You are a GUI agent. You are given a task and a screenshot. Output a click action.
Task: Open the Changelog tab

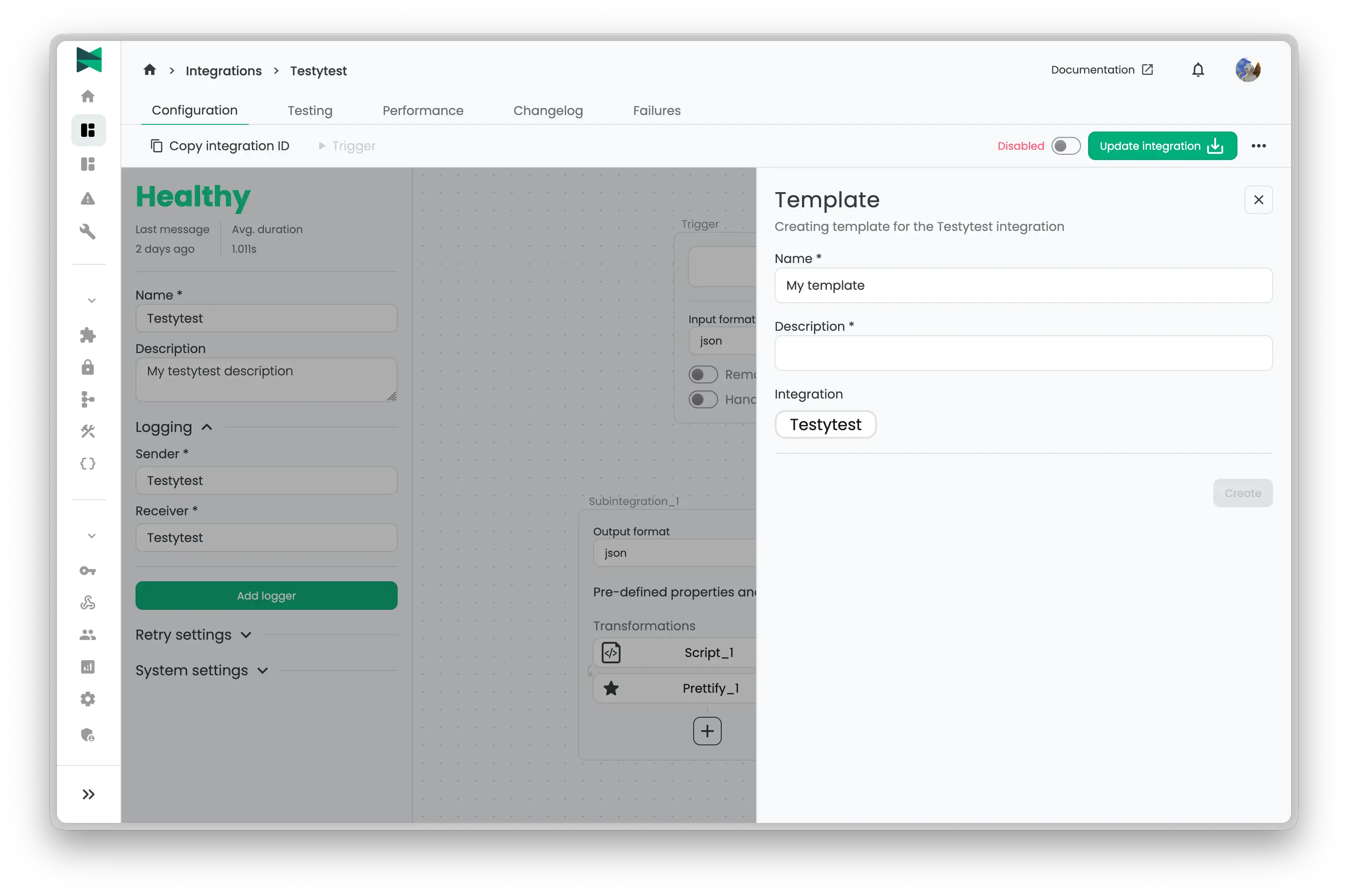pyautogui.click(x=548, y=110)
